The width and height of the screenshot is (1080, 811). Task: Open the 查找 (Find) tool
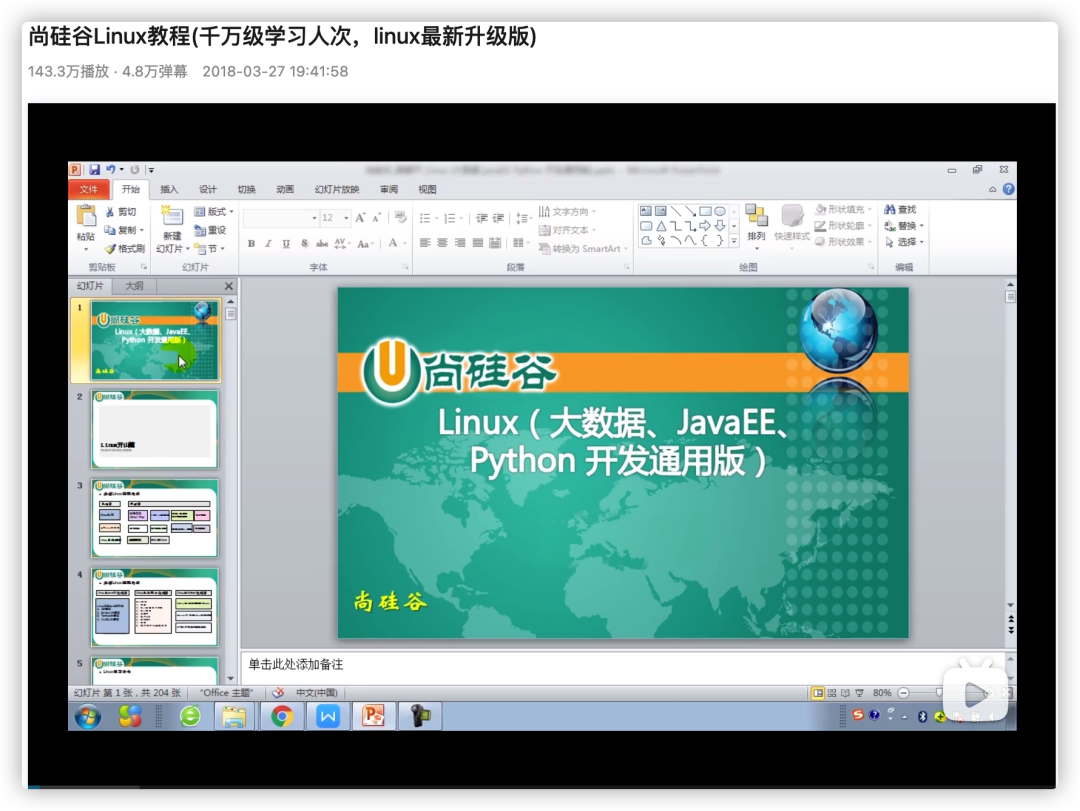(903, 210)
